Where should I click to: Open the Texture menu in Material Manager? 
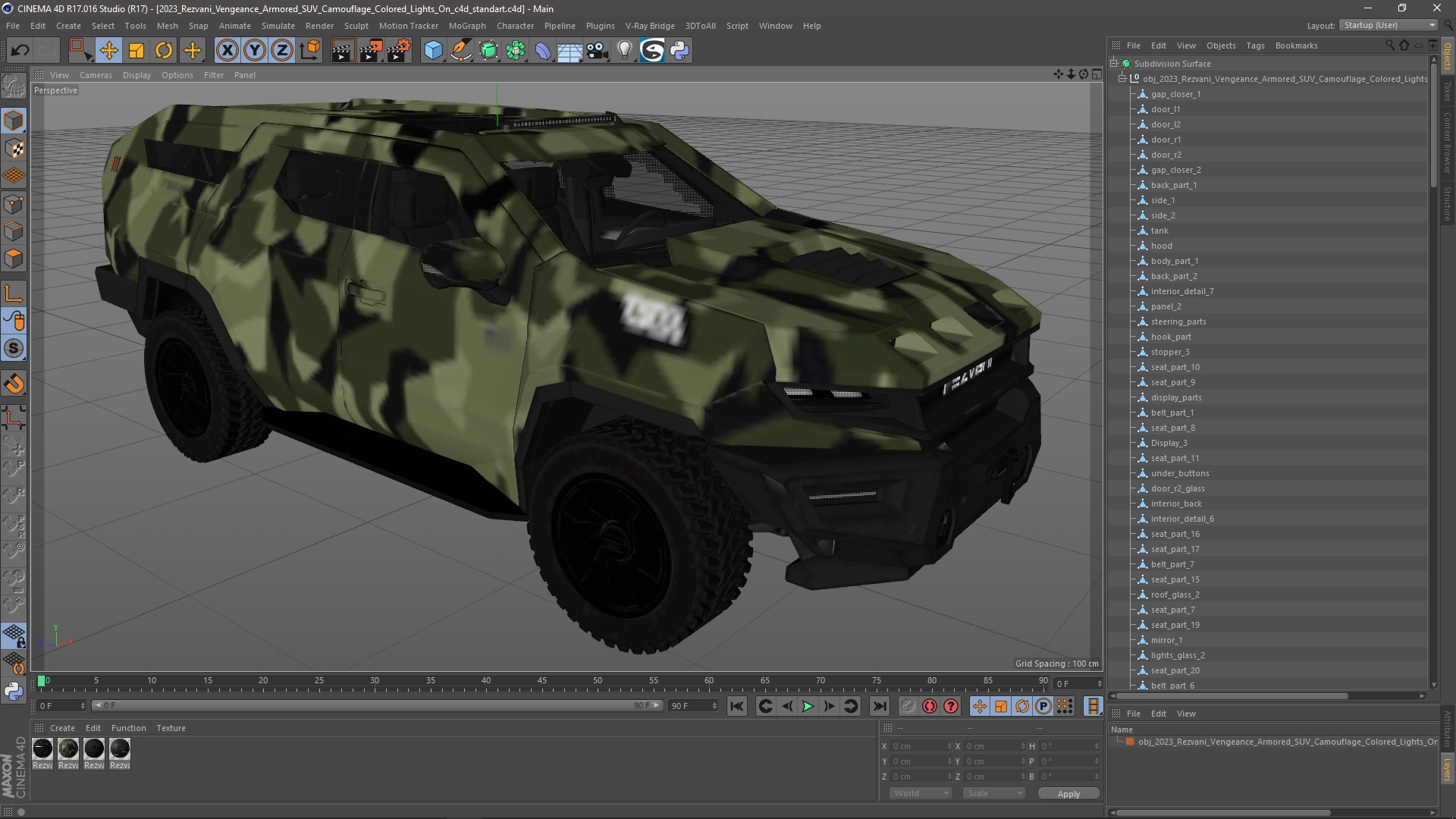[171, 728]
